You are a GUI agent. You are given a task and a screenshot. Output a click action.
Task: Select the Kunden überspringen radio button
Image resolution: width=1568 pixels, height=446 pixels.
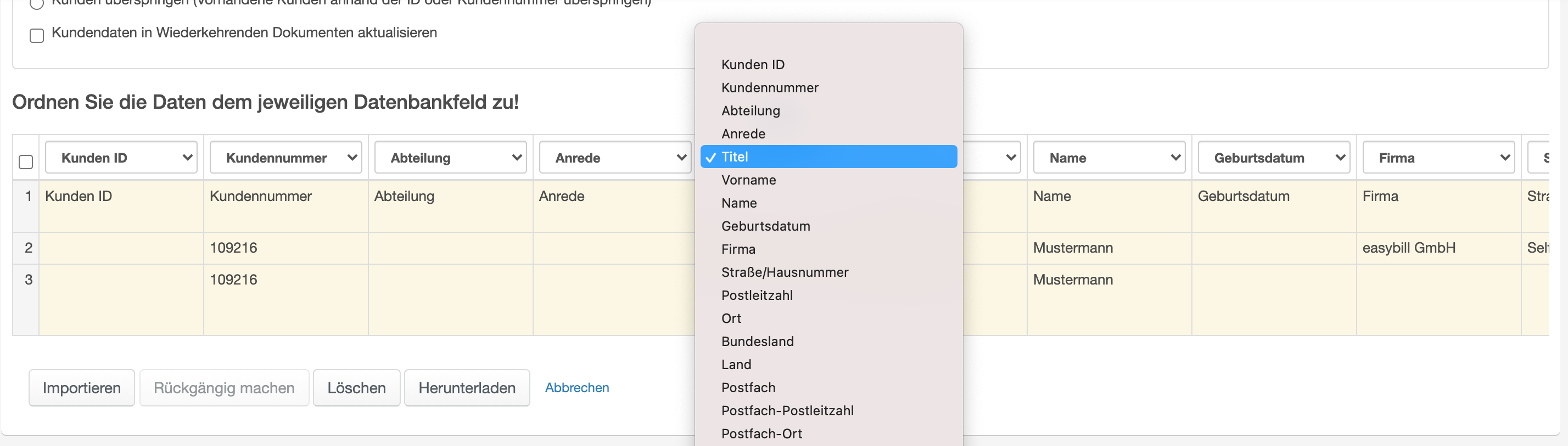37,4
